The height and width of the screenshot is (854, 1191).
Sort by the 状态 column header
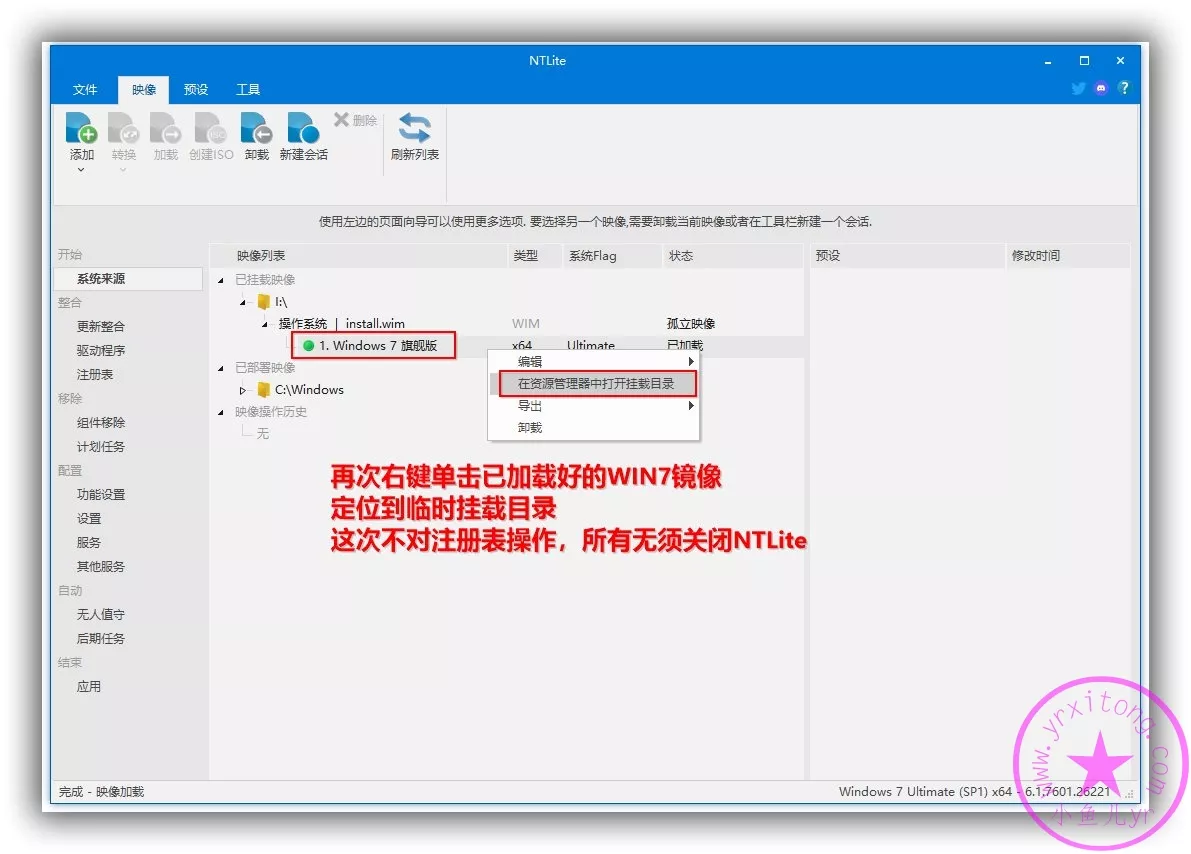point(732,256)
